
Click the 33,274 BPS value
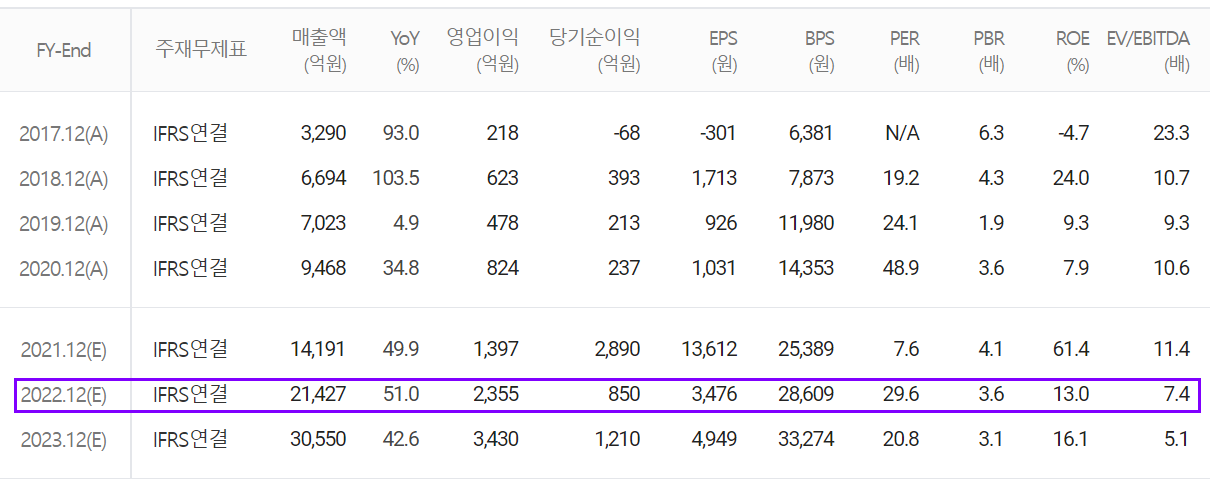806,439
